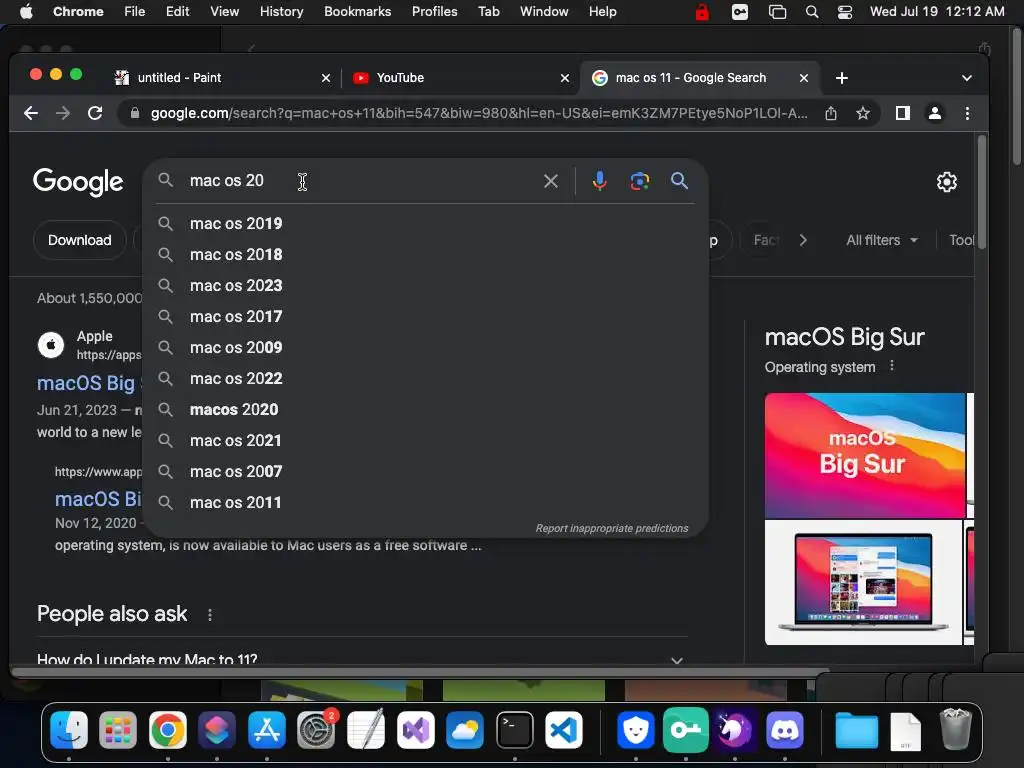Select suggestion mac os 2019
The image size is (1024, 768).
point(425,223)
